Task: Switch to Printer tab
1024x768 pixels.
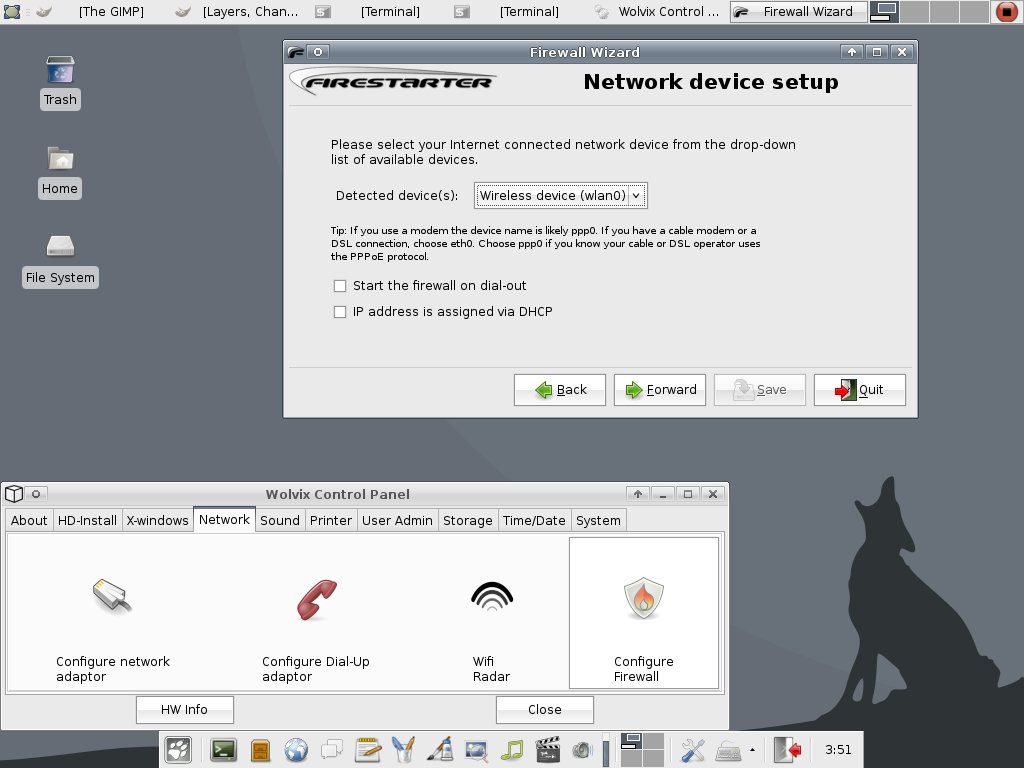Action: coord(330,520)
